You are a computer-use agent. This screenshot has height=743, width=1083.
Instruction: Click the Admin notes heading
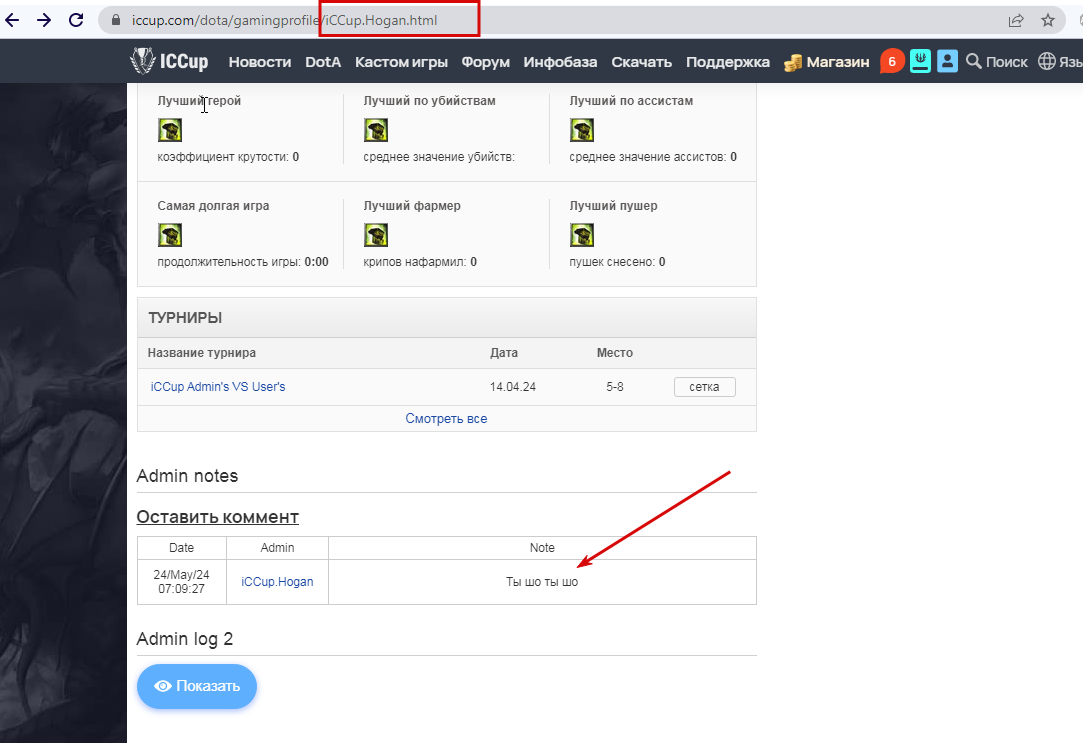point(187,476)
